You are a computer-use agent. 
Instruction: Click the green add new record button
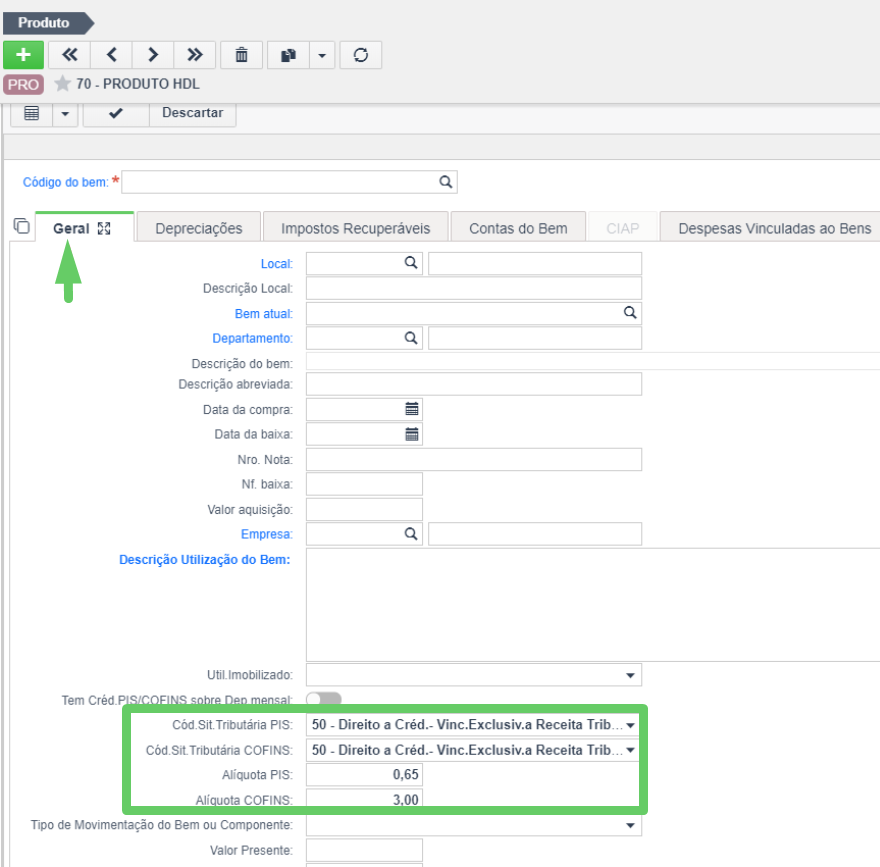(23, 55)
